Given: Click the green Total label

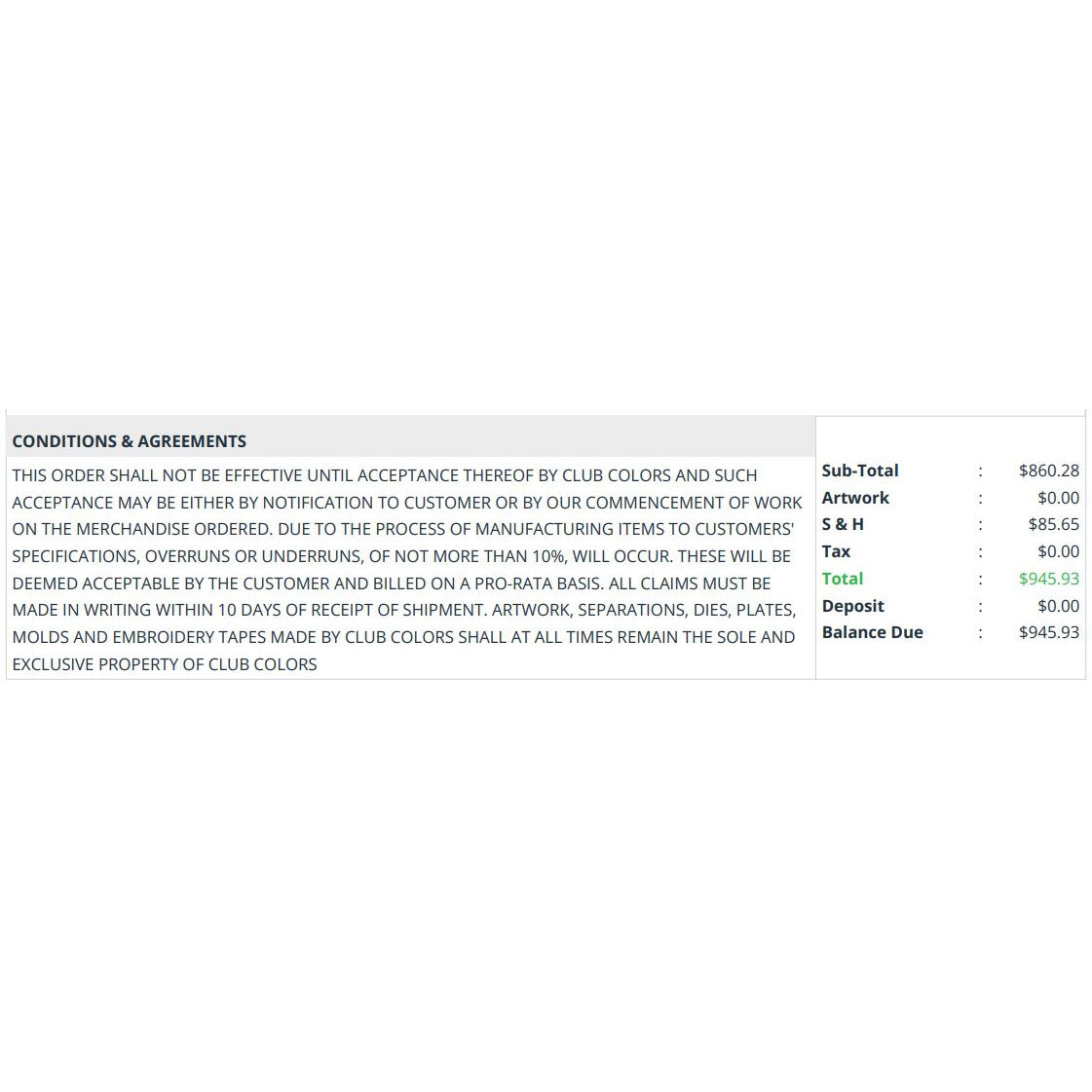Looking at the screenshot, I should (x=842, y=579).
